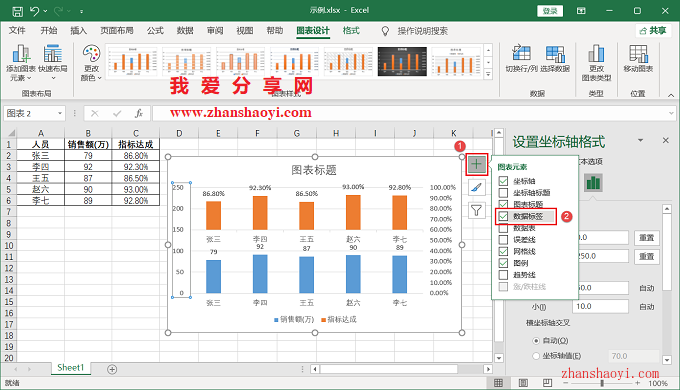Open the Undo history dropdown arrow
The image size is (680, 390).
(x=45, y=11)
